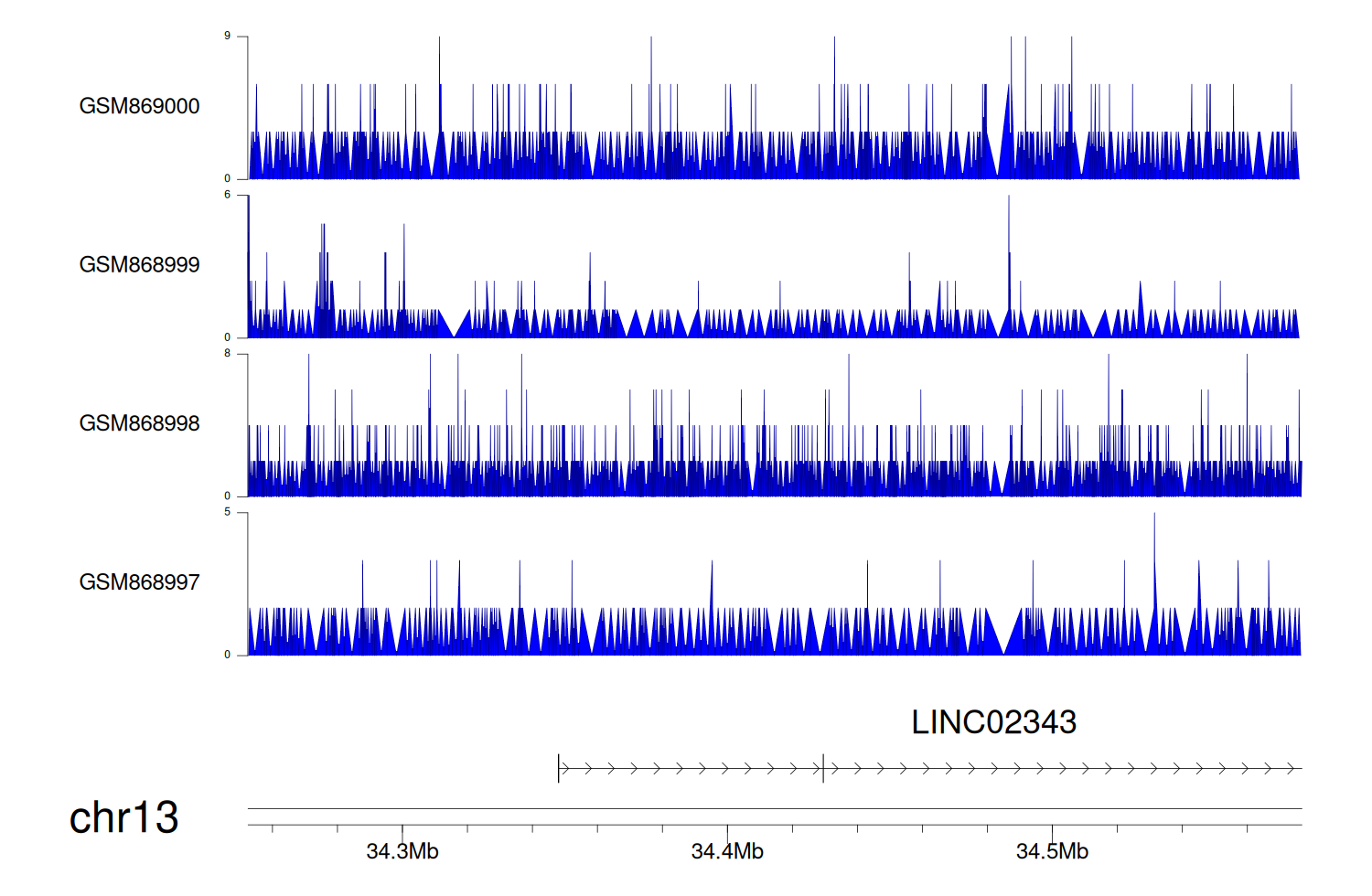Click y-axis maximum value 9 on GSM869000
1372x896 pixels.
coord(228,37)
